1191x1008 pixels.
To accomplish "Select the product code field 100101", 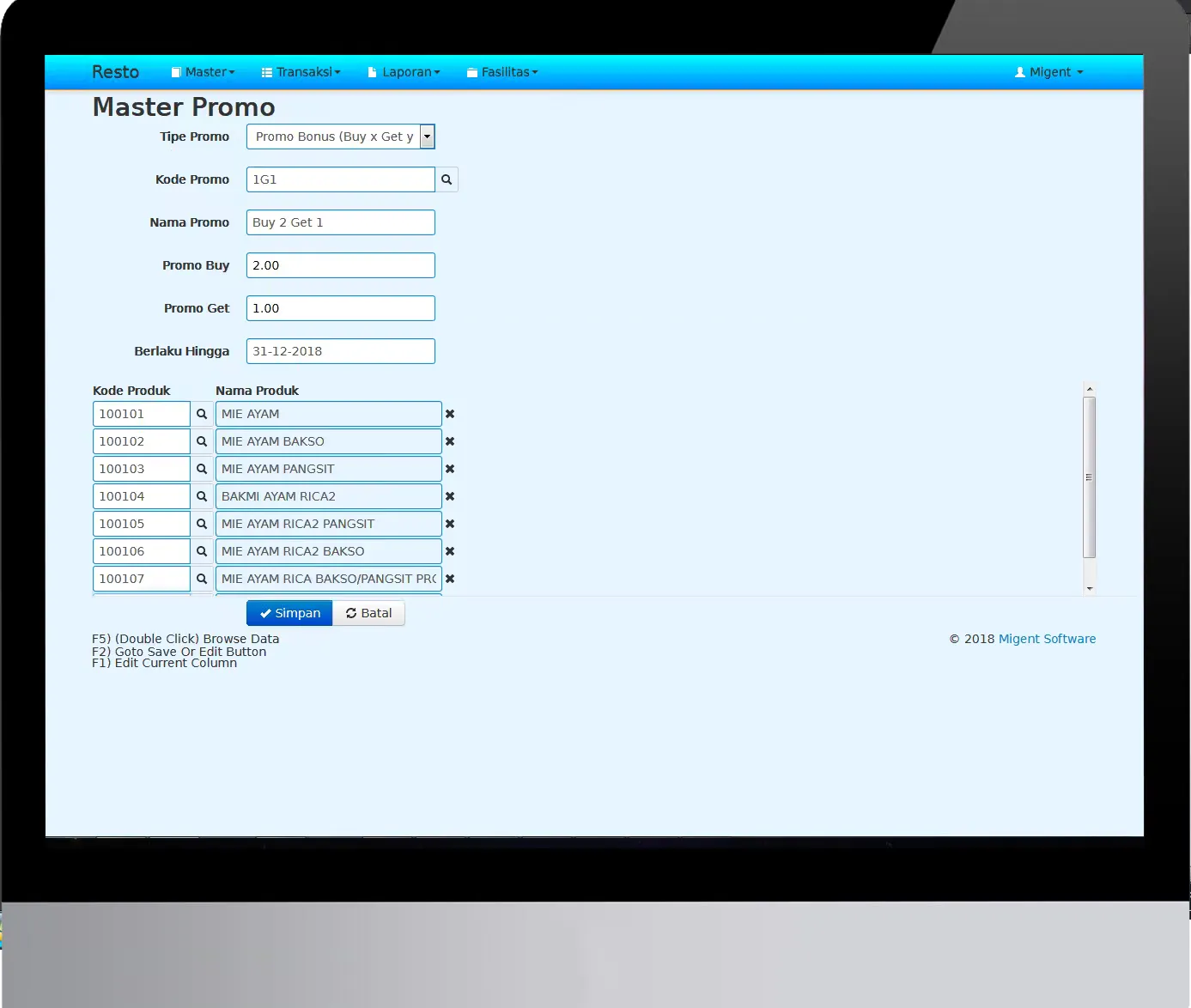I will pyautogui.click(x=142, y=414).
